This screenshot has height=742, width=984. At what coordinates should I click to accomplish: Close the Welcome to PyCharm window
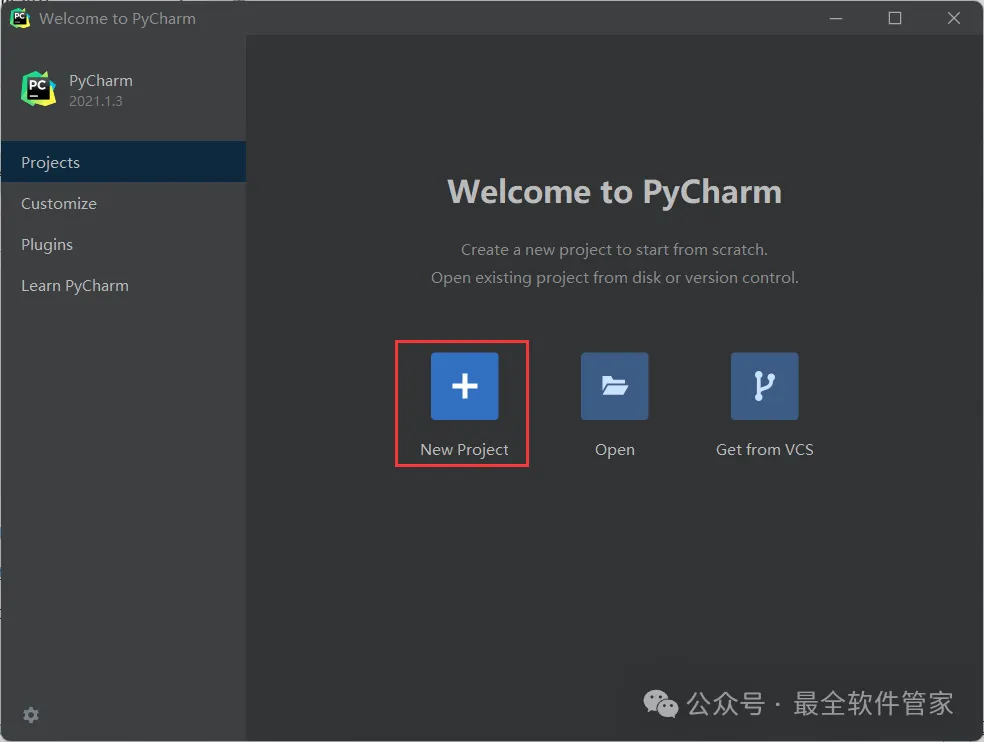(x=954, y=18)
